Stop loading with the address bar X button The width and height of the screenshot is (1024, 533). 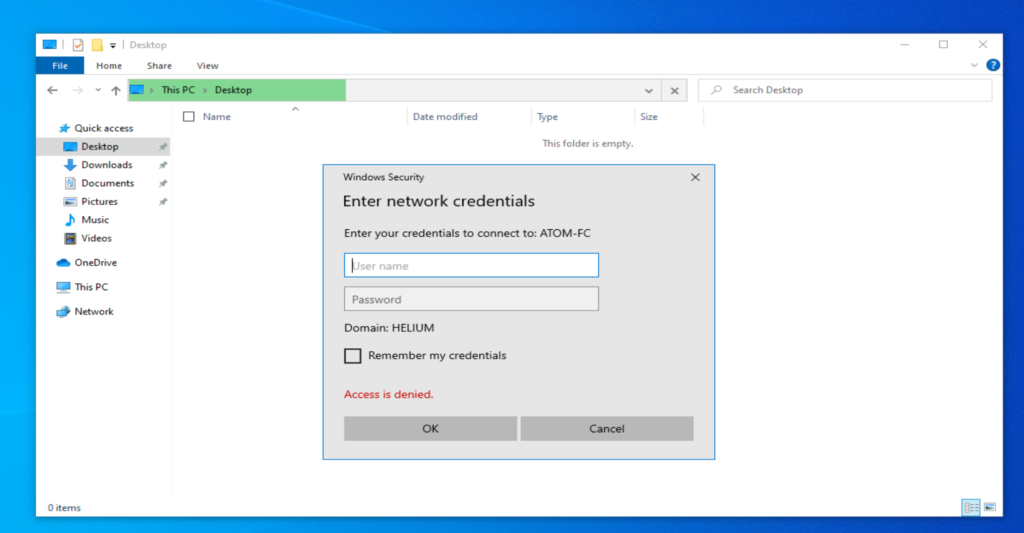click(675, 90)
